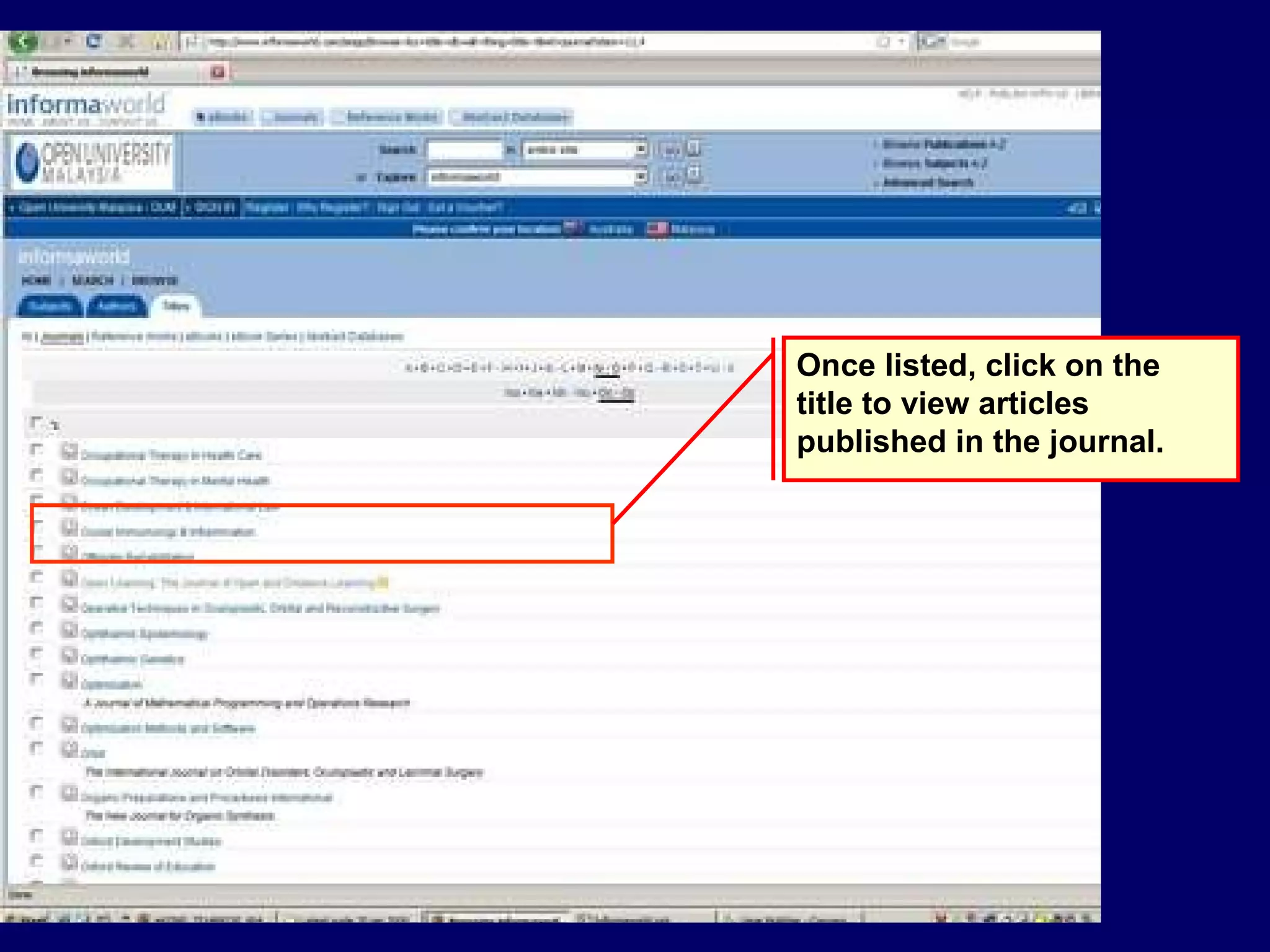The width and height of the screenshot is (1270, 952).
Task: Tick checkbox for Optimization Methods and Software
Action: point(37,723)
